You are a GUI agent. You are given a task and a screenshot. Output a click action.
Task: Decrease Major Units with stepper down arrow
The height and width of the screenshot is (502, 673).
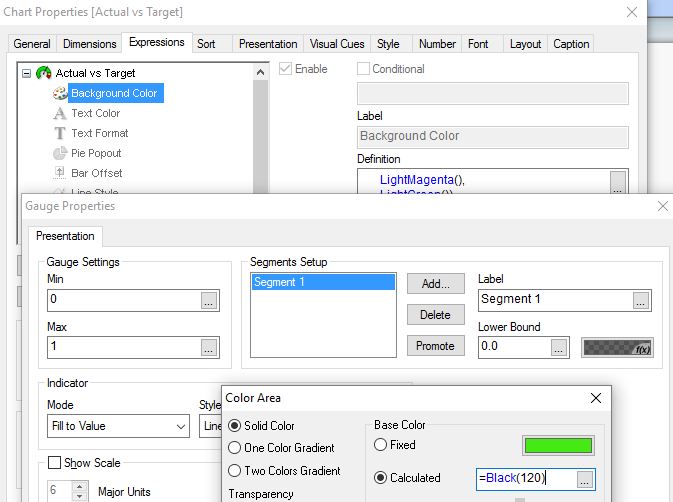[80, 496]
